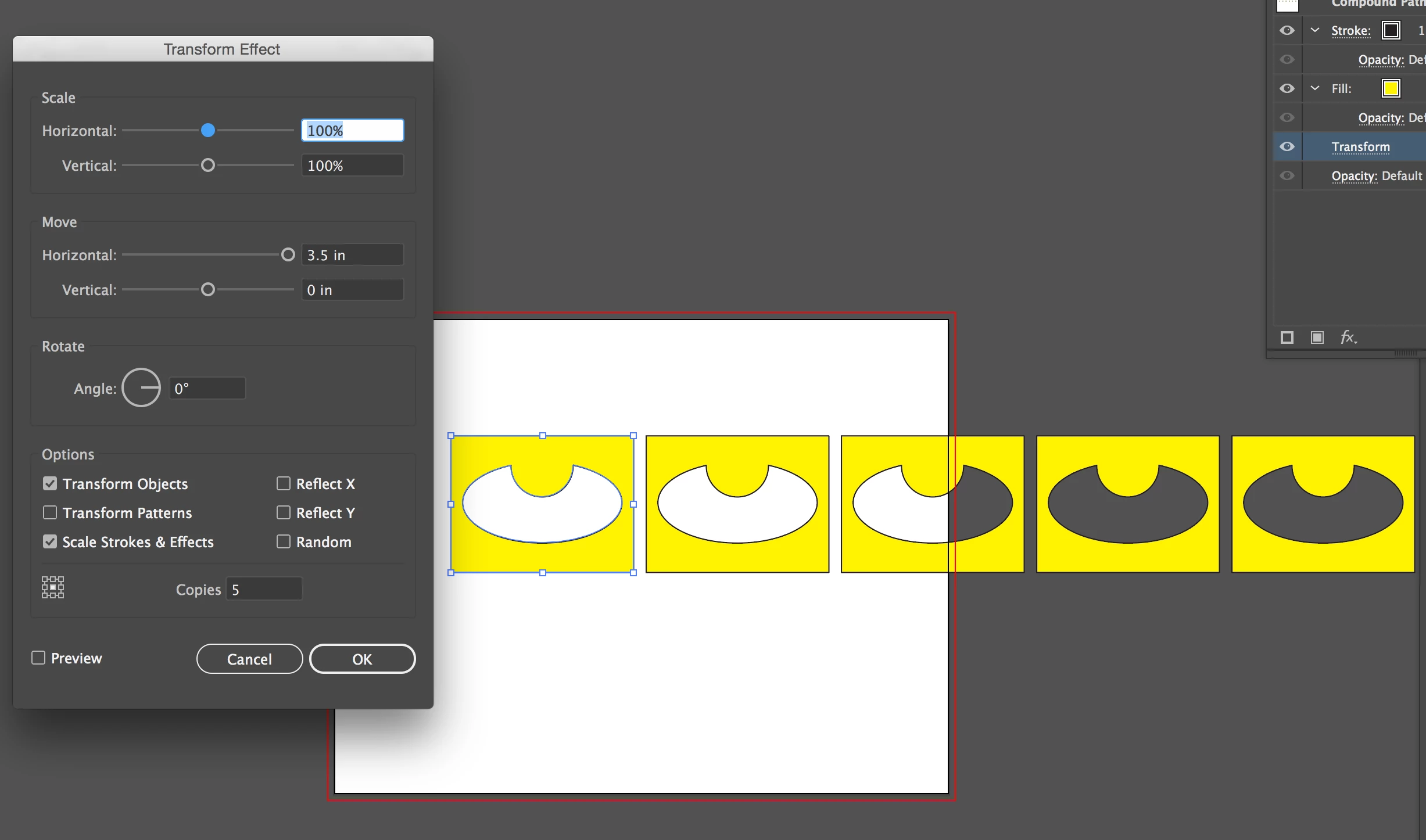Viewport: 1426px width, 840px height.
Task: Enable the Reflect X checkbox
Action: pos(284,483)
